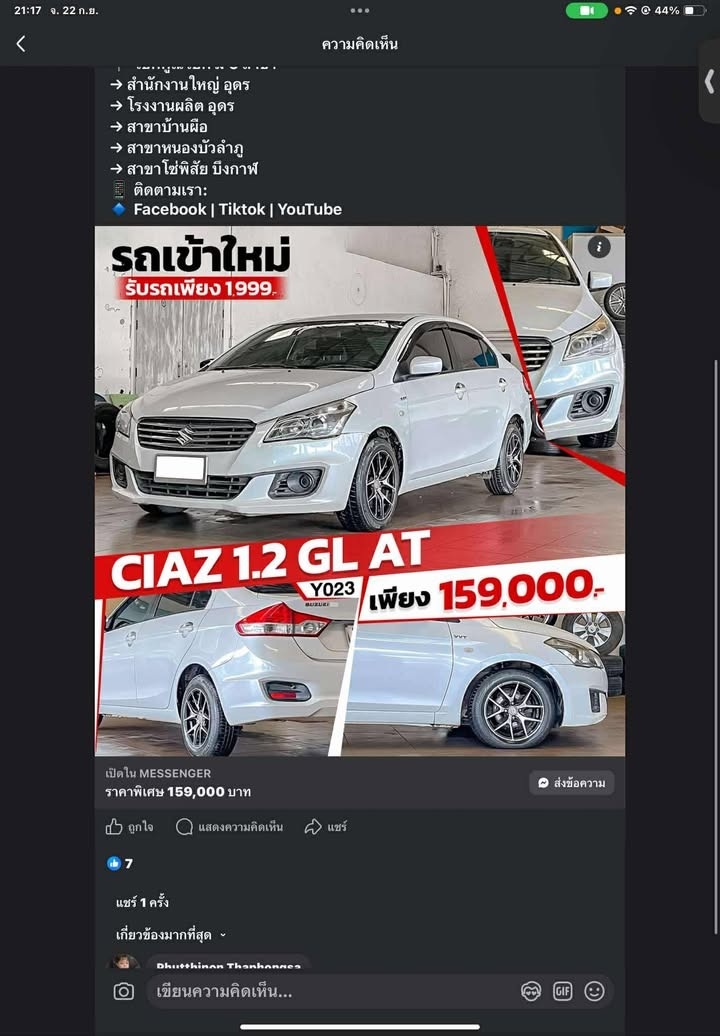This screenshot has width=720, height=1036.
Task: Tap the thumbs-up ถูกใจ button
Action: (129, 827)
